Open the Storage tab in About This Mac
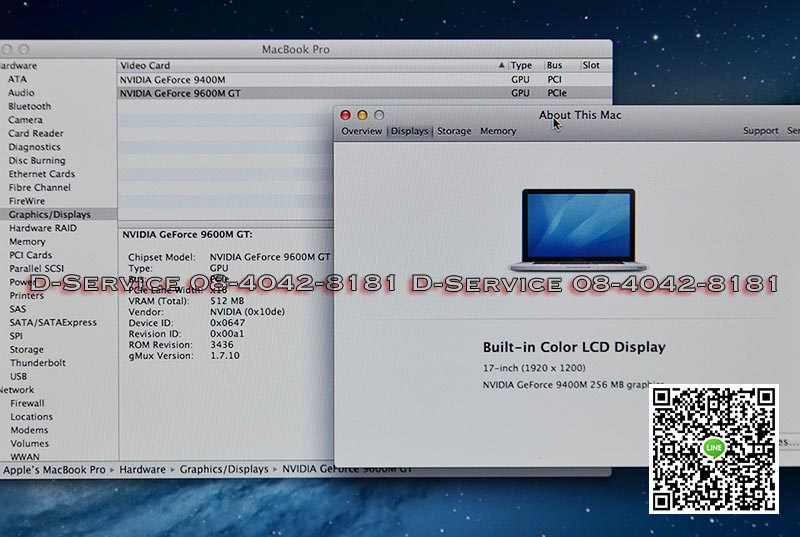This screenshot has width=800, height=537. [454, 131]
